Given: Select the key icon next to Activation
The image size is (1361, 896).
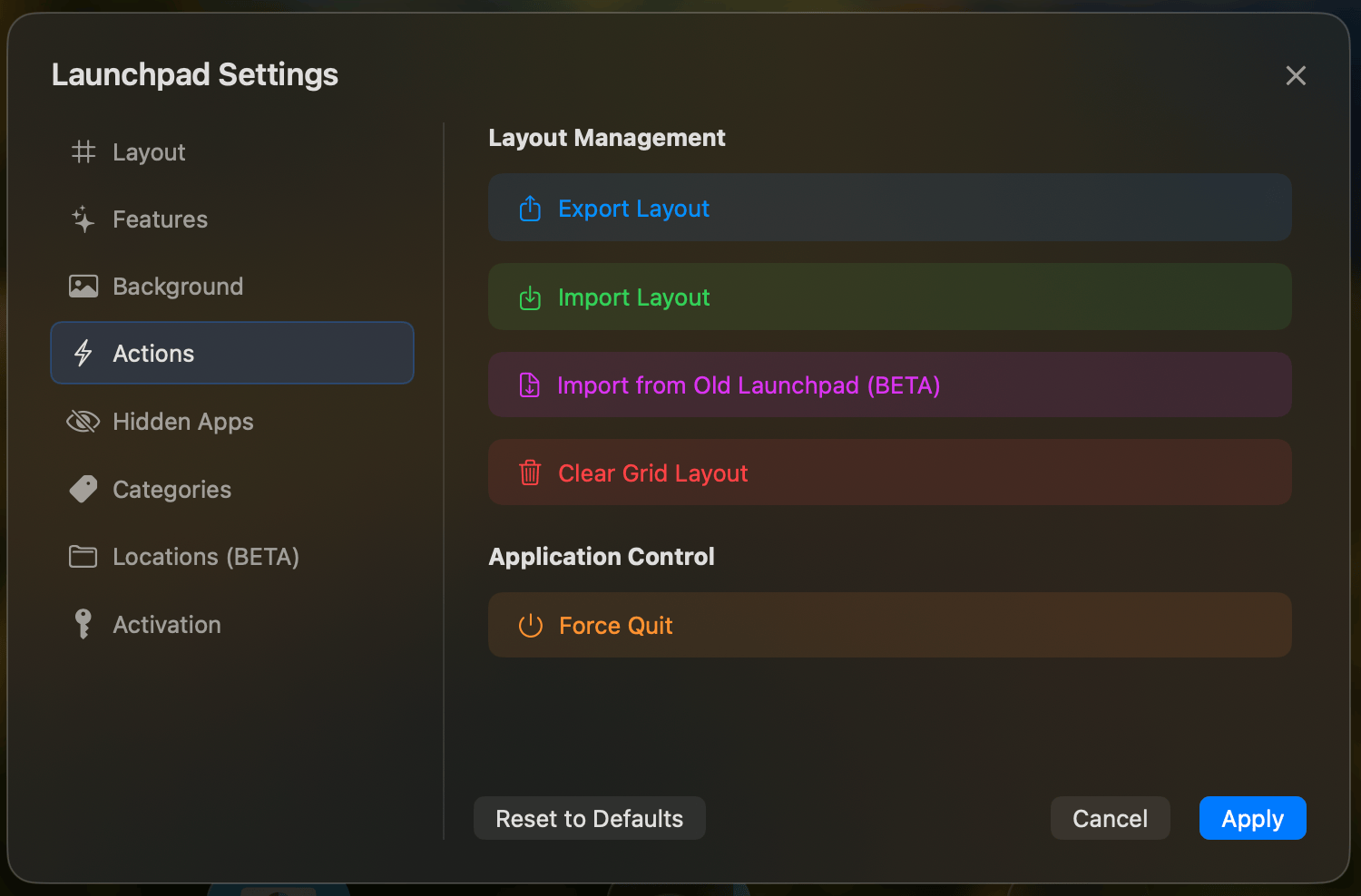Looking at the screenshot, I should pyautogui.click(x=83, y=624).
